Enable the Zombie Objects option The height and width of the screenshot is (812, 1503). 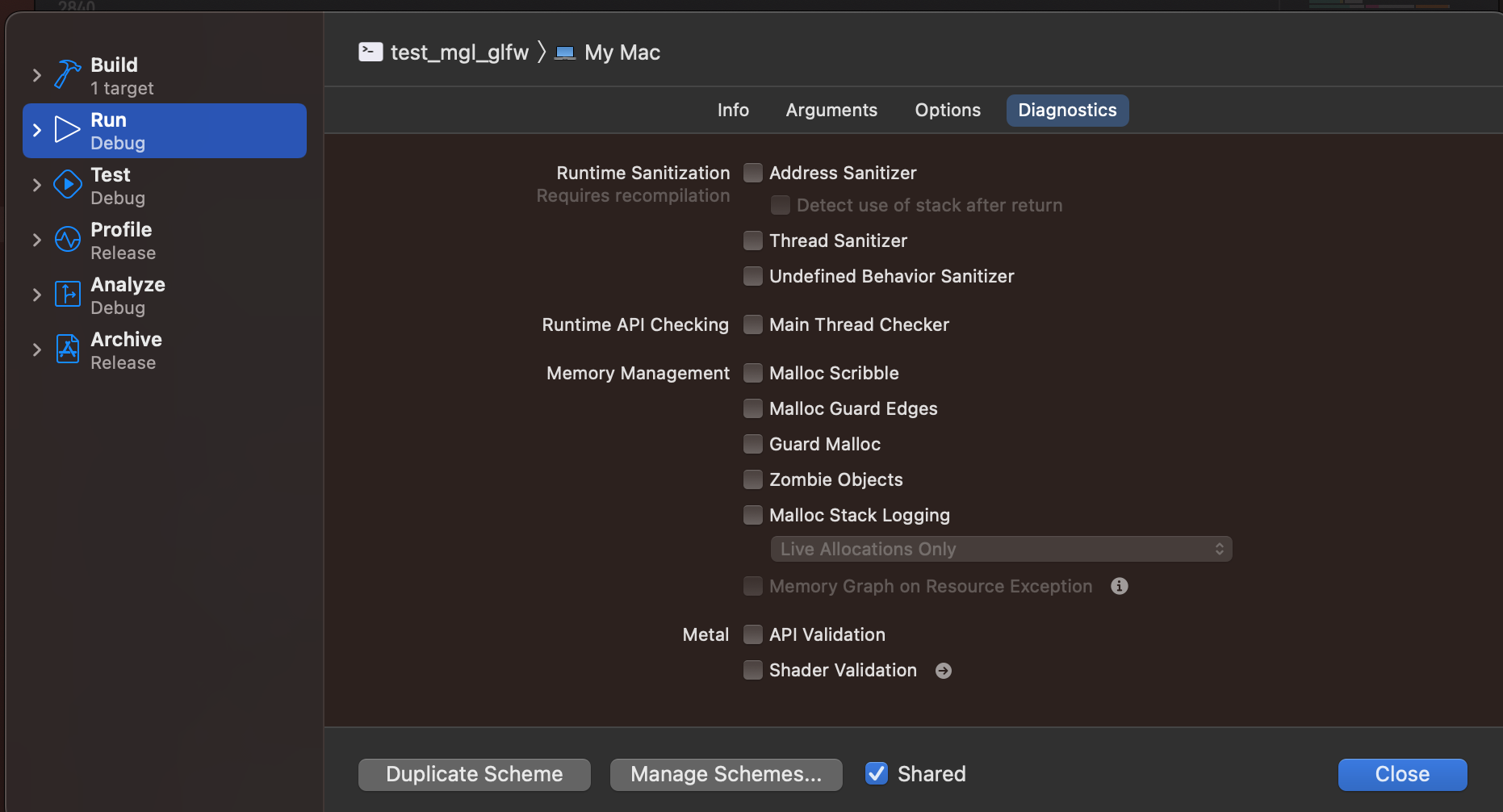752,479
